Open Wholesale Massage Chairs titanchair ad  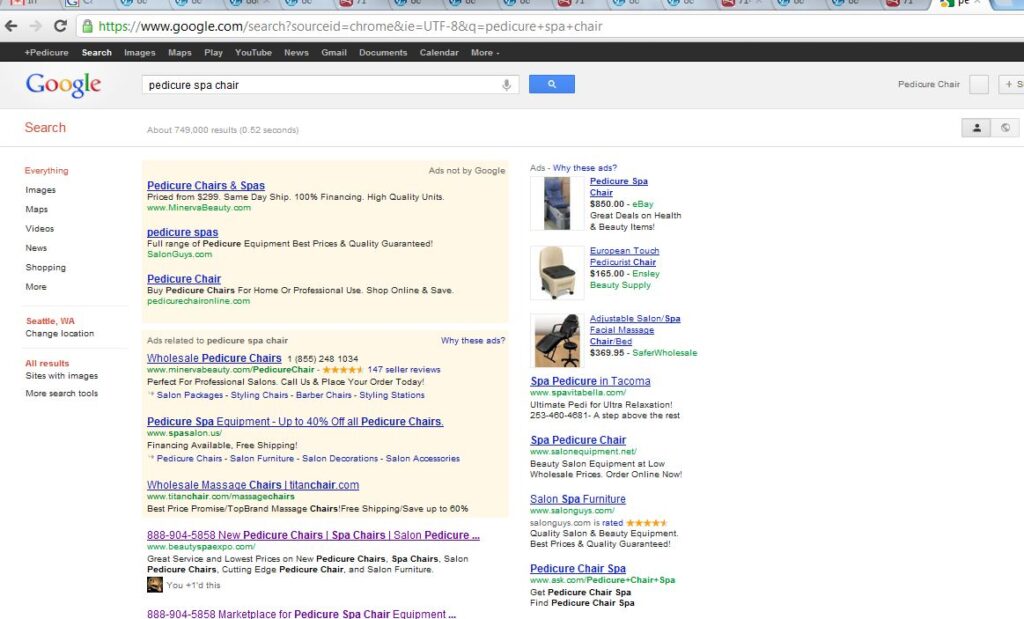(x=253, y=485)
